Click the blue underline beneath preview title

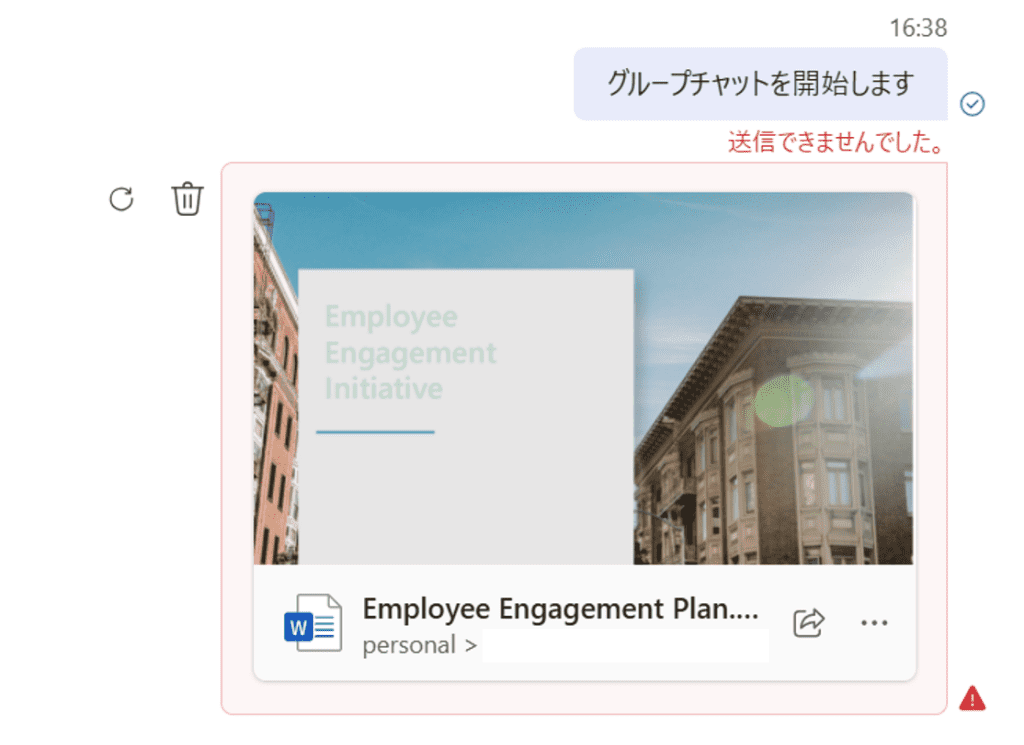pyautogui.click(x=375, y=432)
